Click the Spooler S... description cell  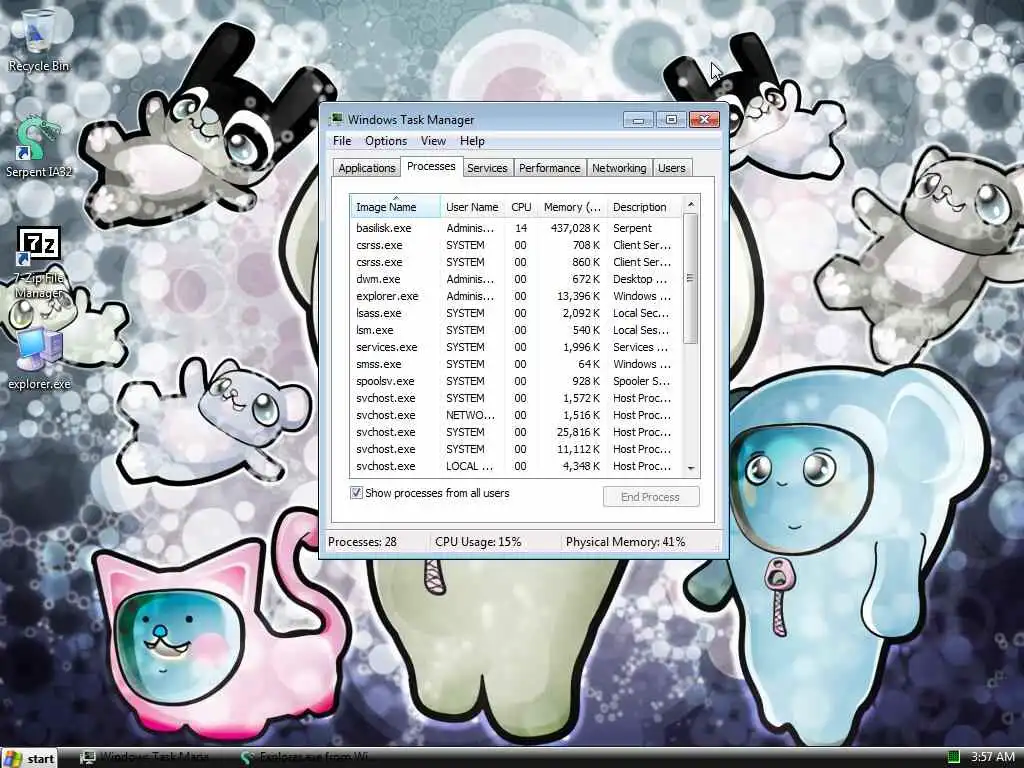(x=641, y=381)
